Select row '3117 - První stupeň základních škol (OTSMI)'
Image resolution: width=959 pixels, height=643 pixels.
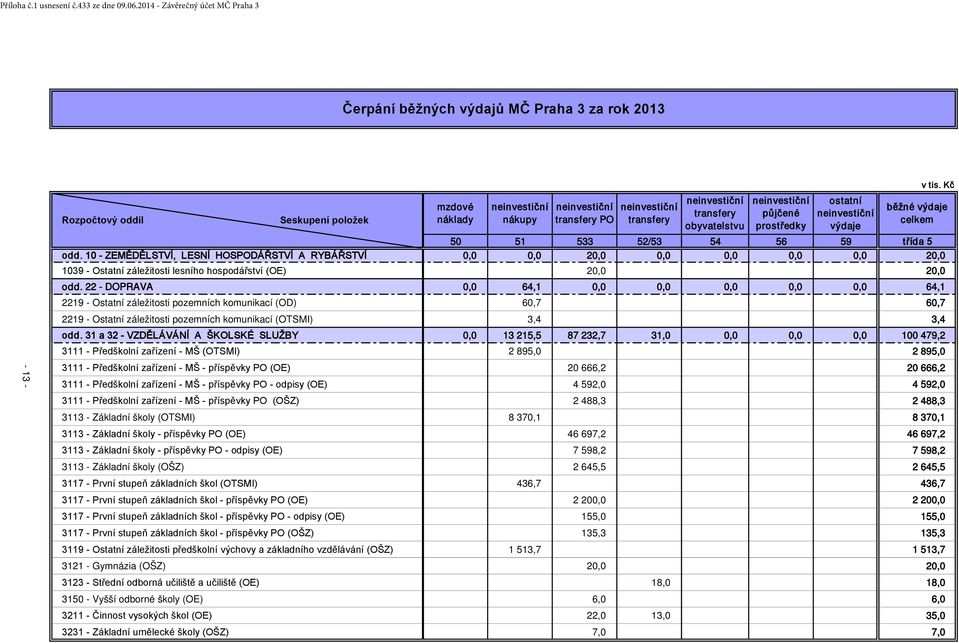pos(503,483)
